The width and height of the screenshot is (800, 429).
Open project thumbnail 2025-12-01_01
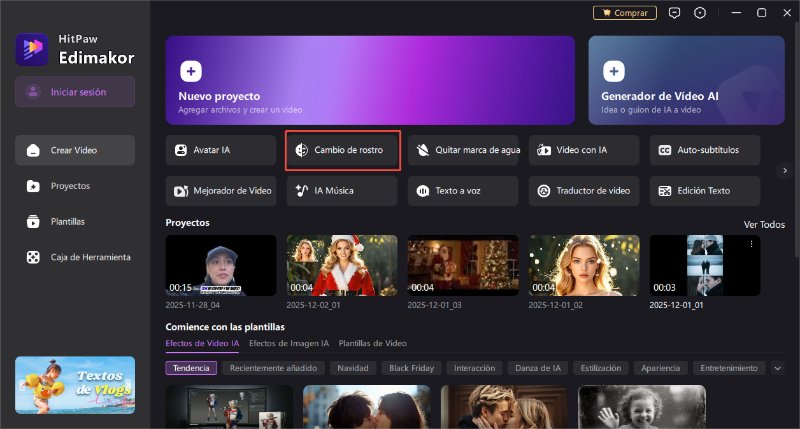click(x=705, y=265)
